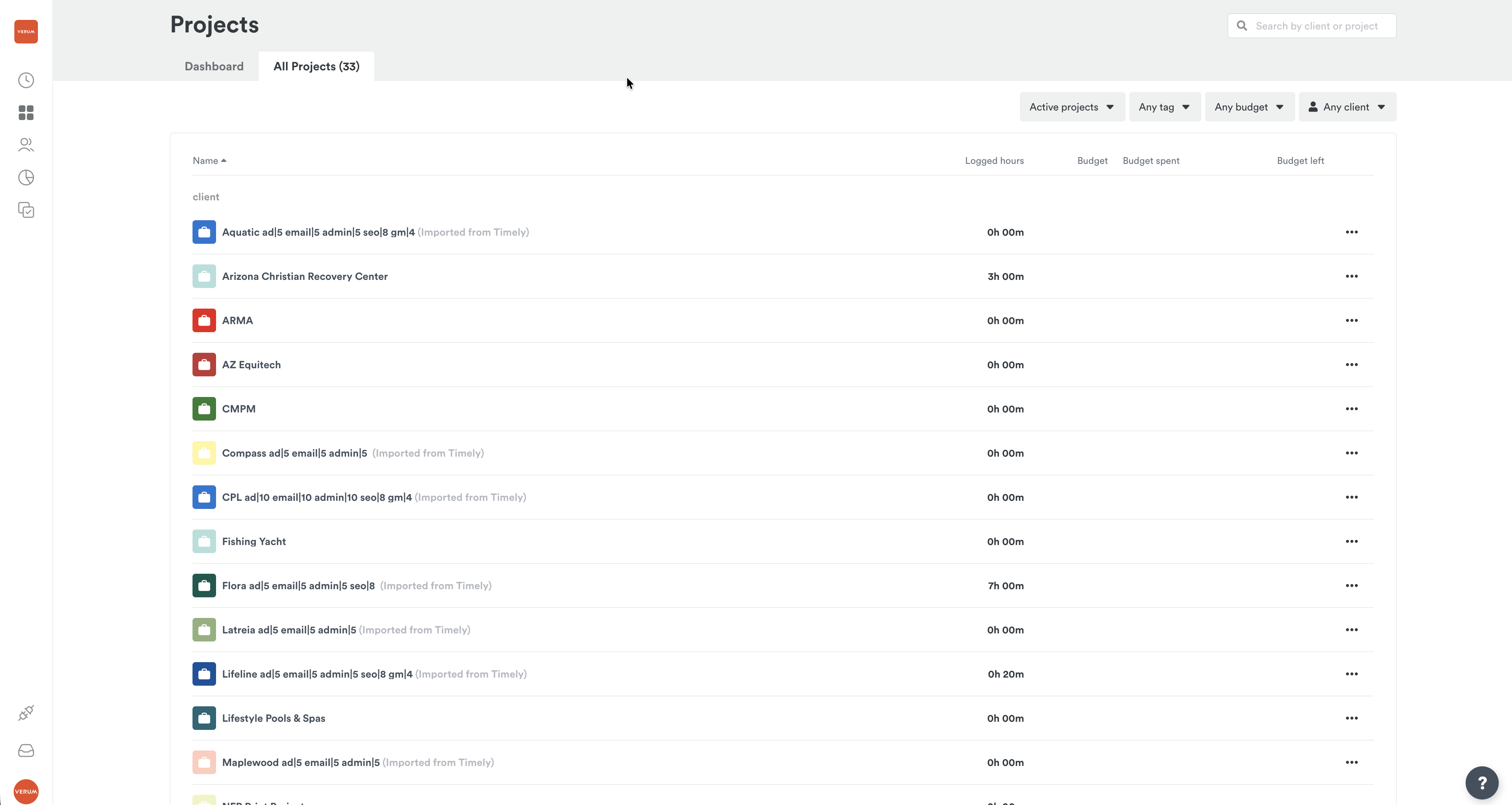Screen dimensions: 1512x805
Task: Open the more options menu for Latreia project
Action: pyautogui.click(x=1352, y=629)
